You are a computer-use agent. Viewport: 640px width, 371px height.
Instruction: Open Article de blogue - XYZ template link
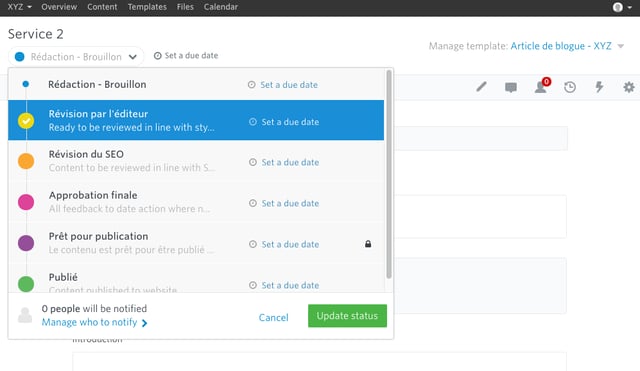[x=561, y=46]
